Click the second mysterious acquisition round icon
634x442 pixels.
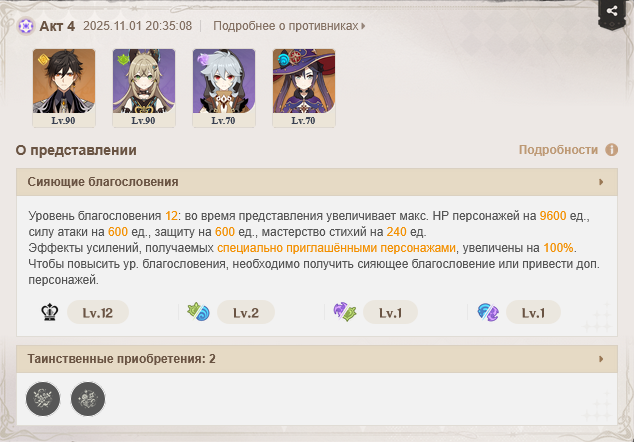tap(88, 399)
